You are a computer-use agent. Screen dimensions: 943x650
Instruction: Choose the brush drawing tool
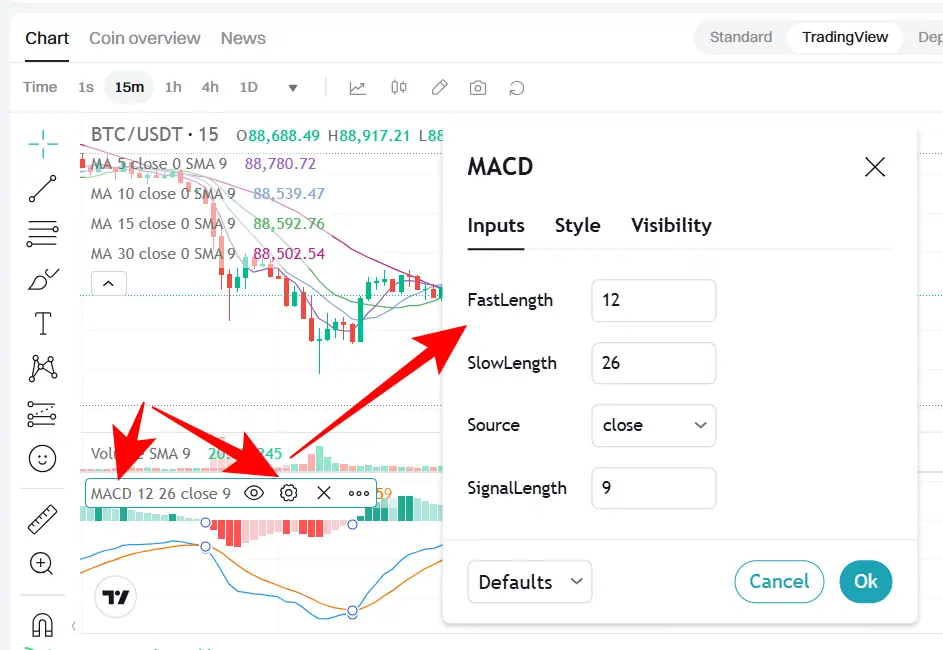(x=43, y=279)
